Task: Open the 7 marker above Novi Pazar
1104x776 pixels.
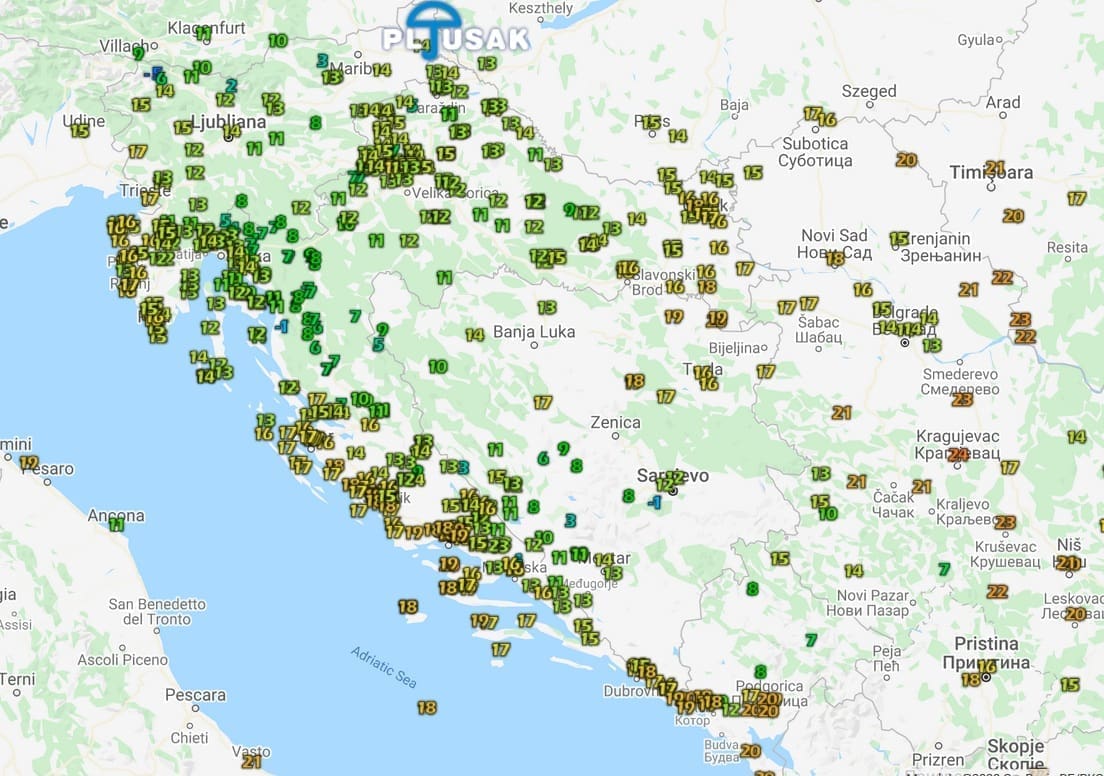Action: (x=943, y=569)
